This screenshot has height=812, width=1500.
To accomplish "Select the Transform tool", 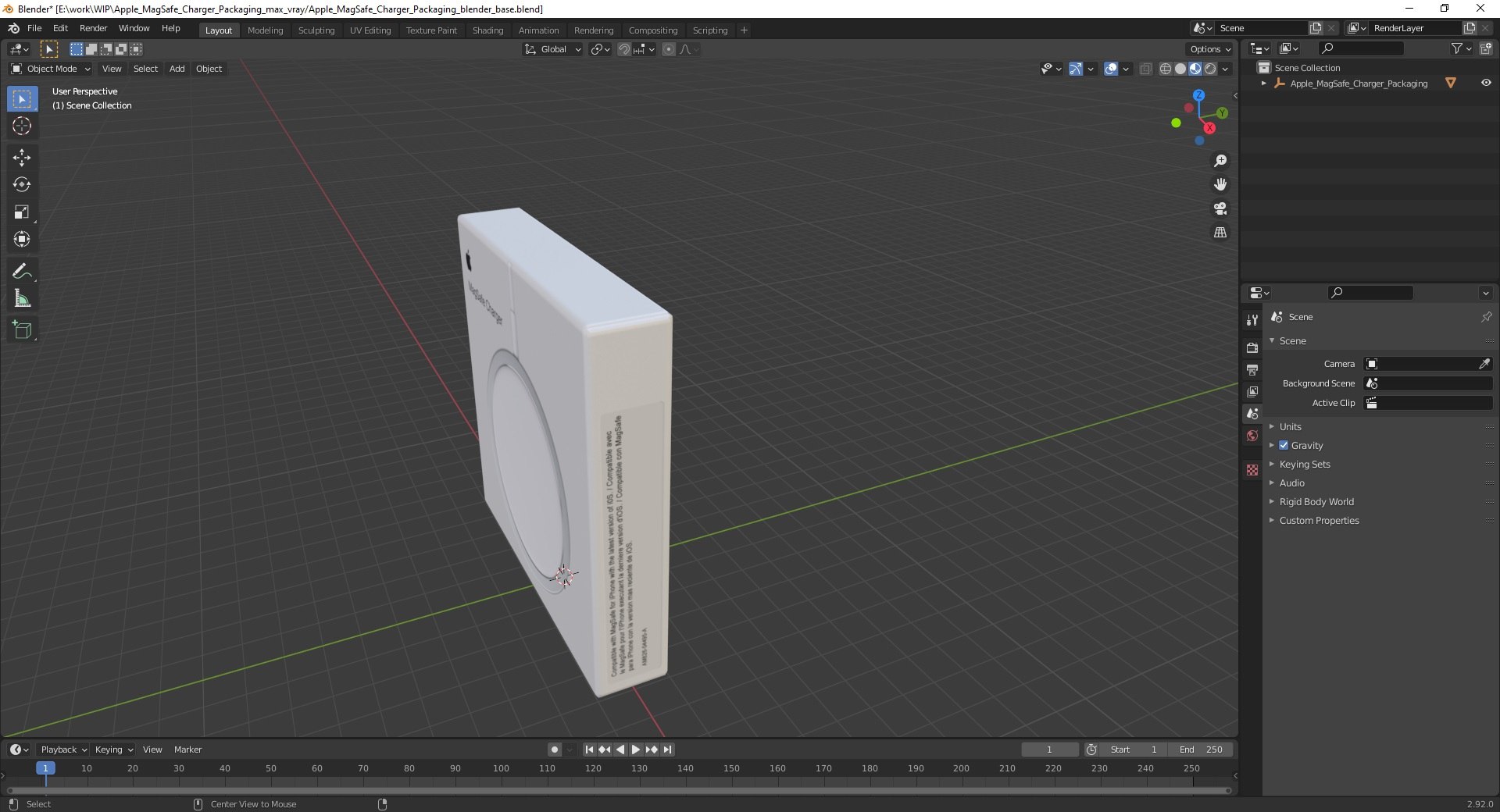I will (x=22, y=239).
